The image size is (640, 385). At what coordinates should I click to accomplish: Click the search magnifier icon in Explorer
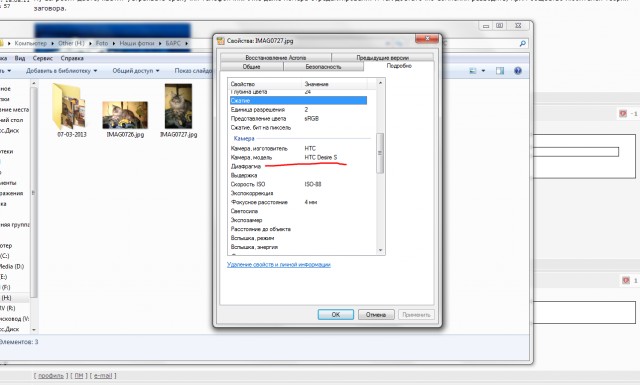pyautogui.click(x=522, y=43)
